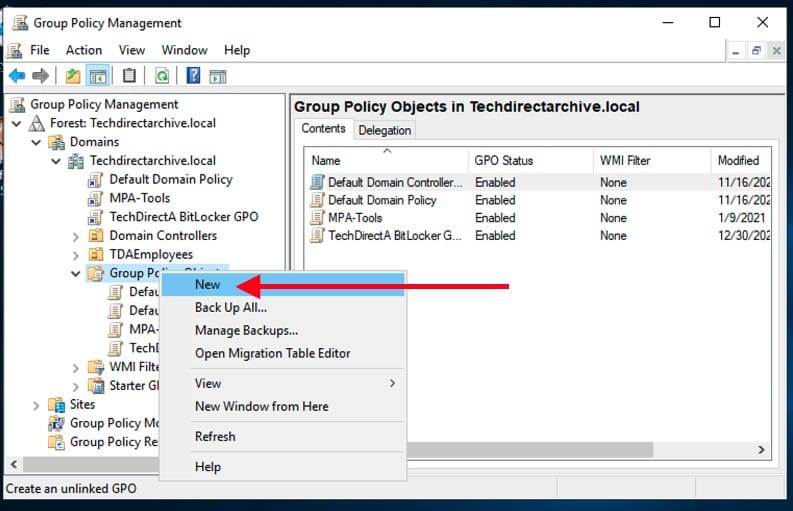This screenshot has height=511, width=793.
Task: Expand the Domain Controllers node
Action: [x=76, y=236]
